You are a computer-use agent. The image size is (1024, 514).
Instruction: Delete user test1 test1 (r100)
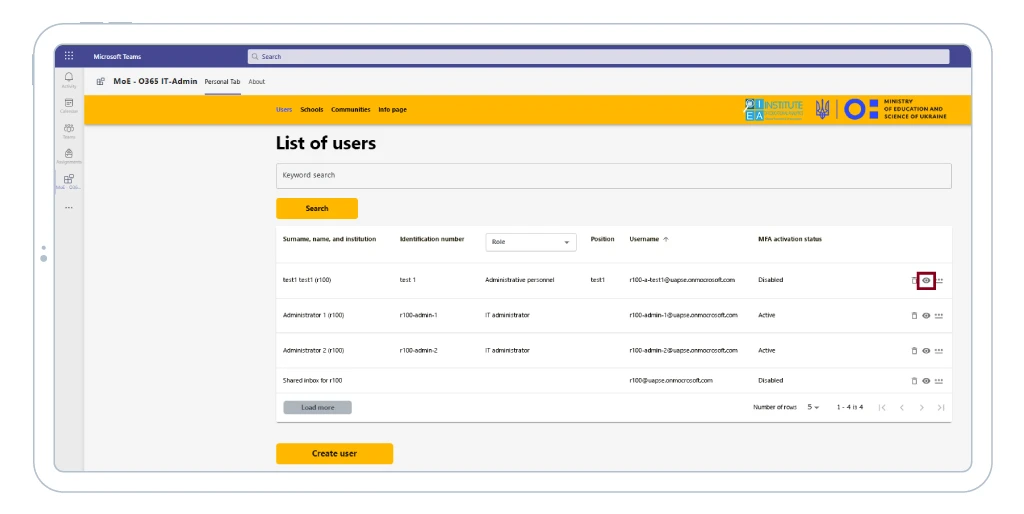(914, 280)
